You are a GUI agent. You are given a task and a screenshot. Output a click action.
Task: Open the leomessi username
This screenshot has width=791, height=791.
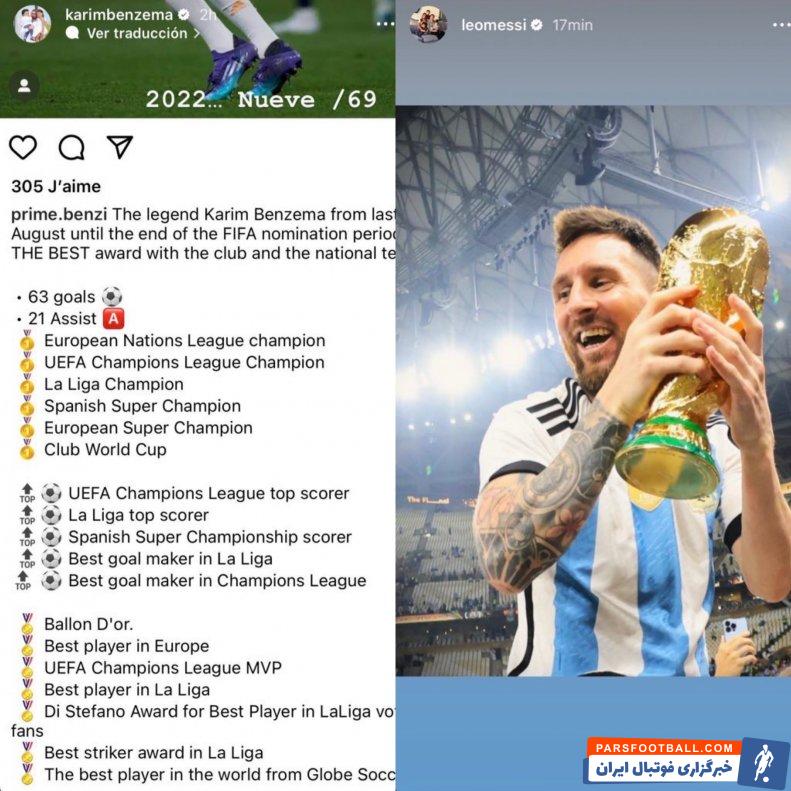[x=493, y=25]
